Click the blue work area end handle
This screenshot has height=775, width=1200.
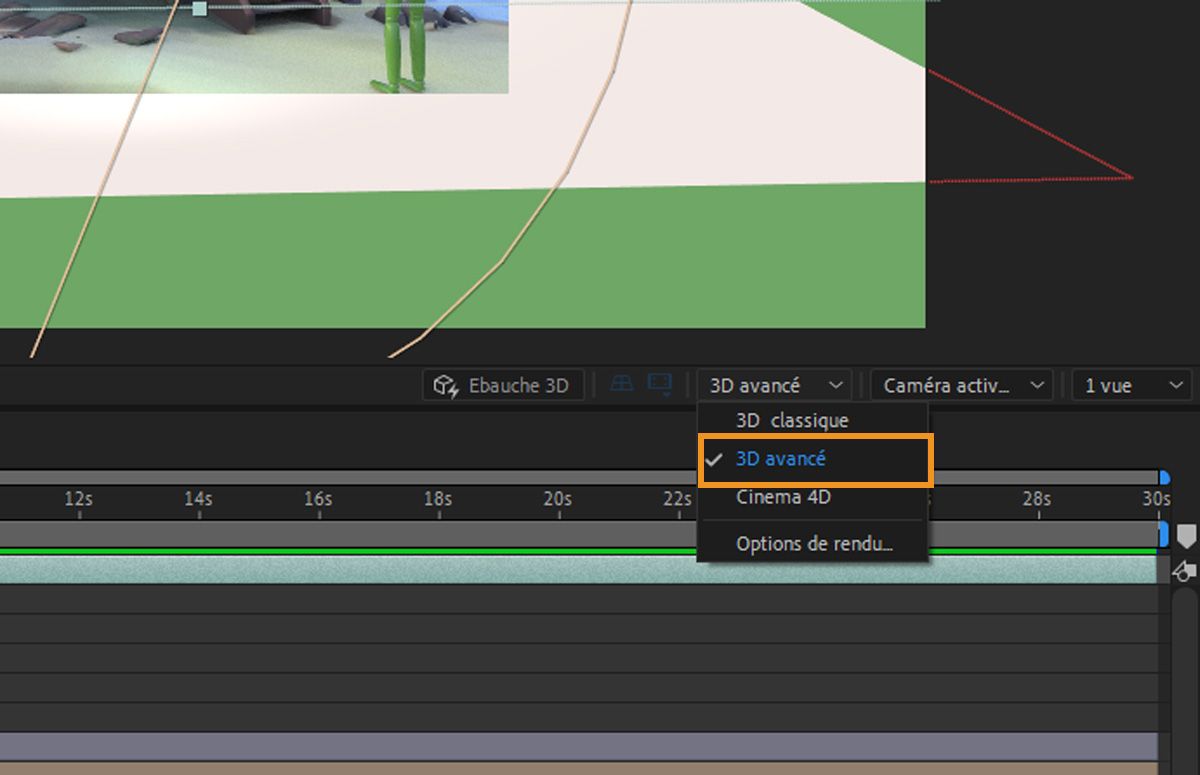[x=1164, y=534]
